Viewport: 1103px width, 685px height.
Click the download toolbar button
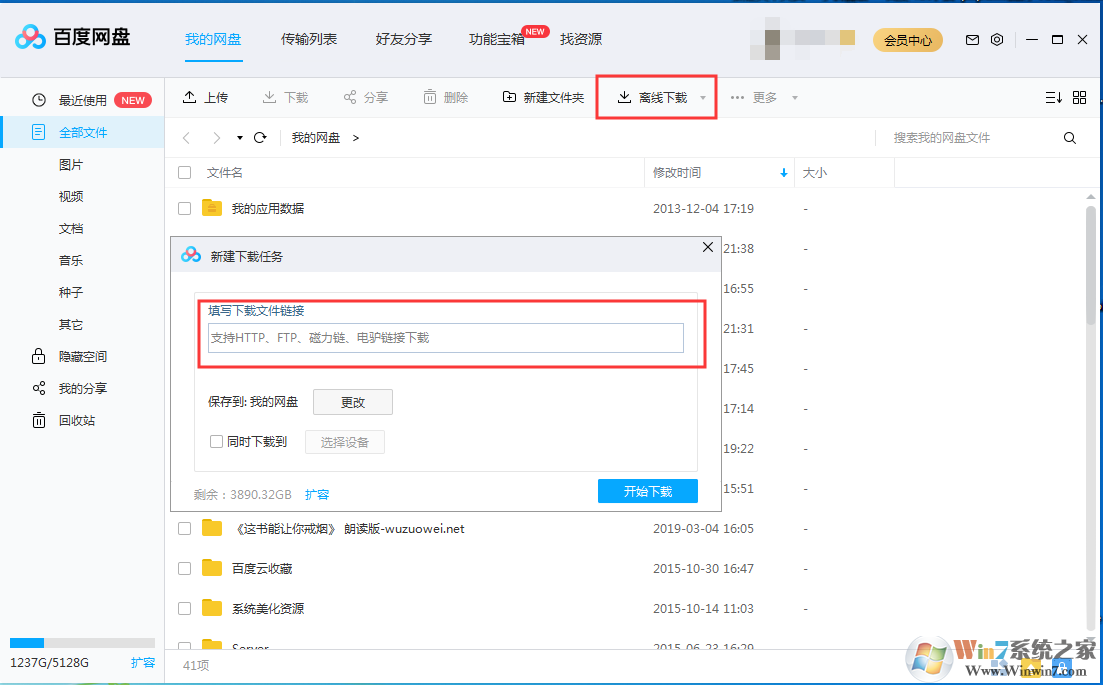pos(286,97)
